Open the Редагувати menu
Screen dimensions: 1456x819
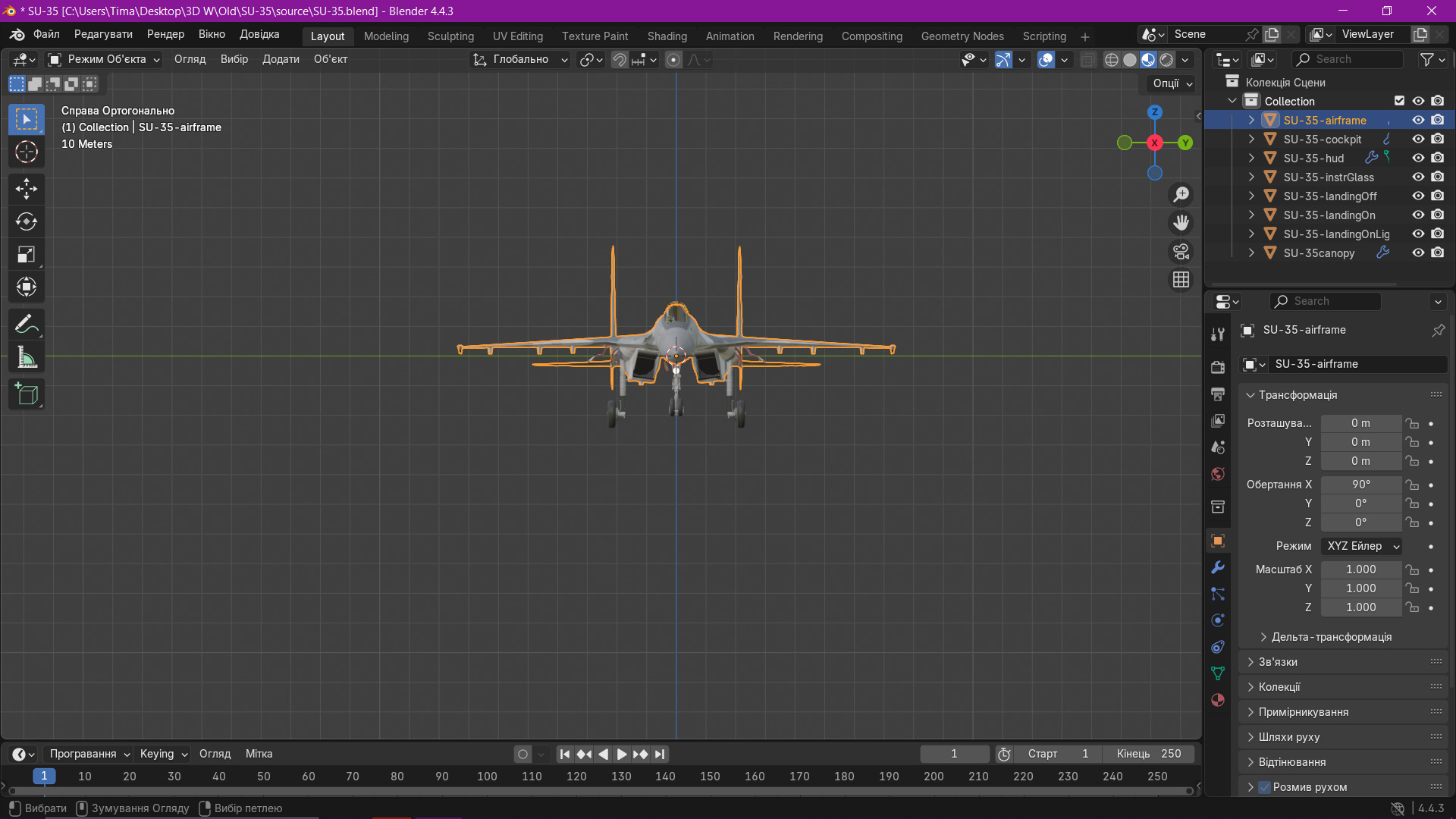pos(103,34)
